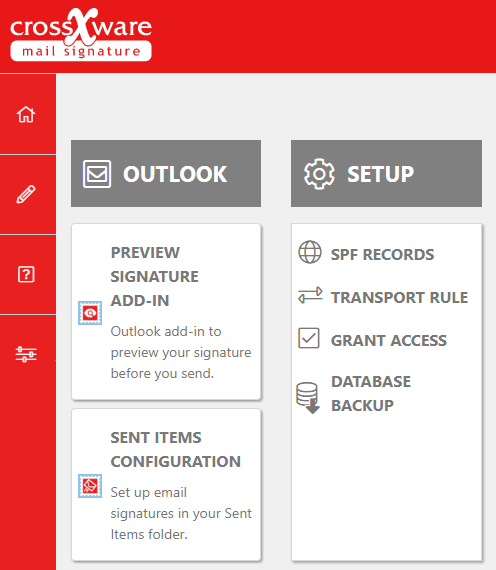Click the gear icon in Setup header
496x570 pixels.
point(319,174)
